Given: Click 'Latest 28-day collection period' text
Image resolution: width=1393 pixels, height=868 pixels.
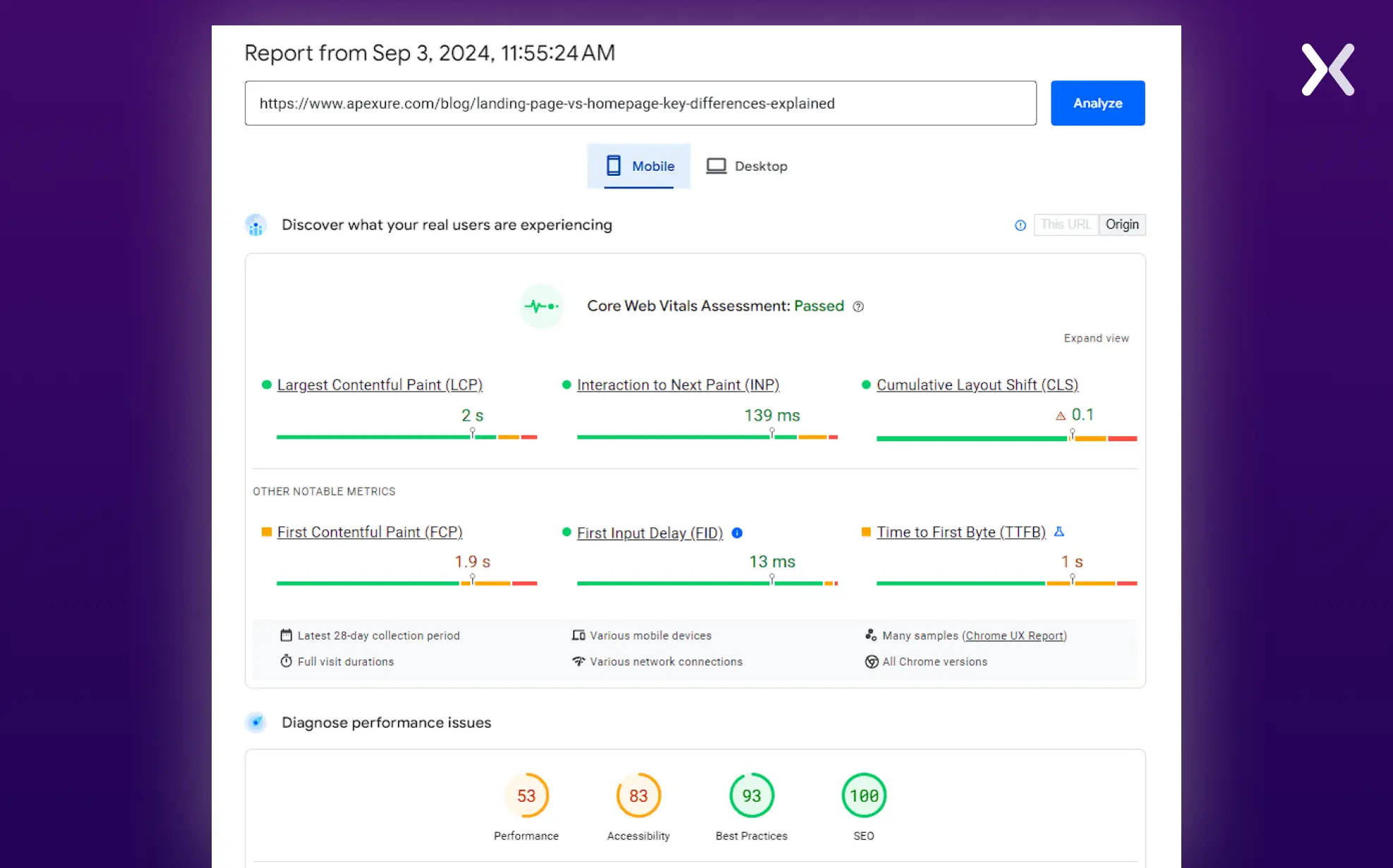Looking at the screenshot, I should click(x=378, y=635).
